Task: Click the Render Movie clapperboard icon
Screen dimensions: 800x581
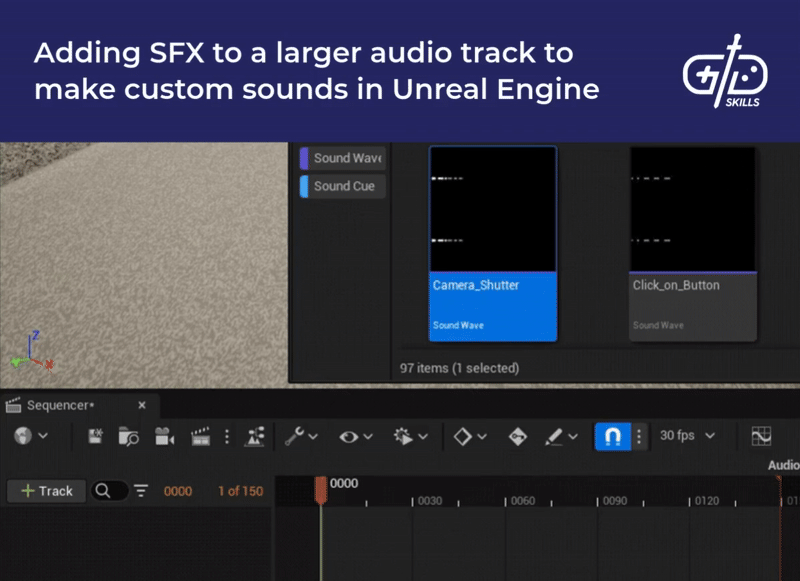Action: [x=199, y=436]
